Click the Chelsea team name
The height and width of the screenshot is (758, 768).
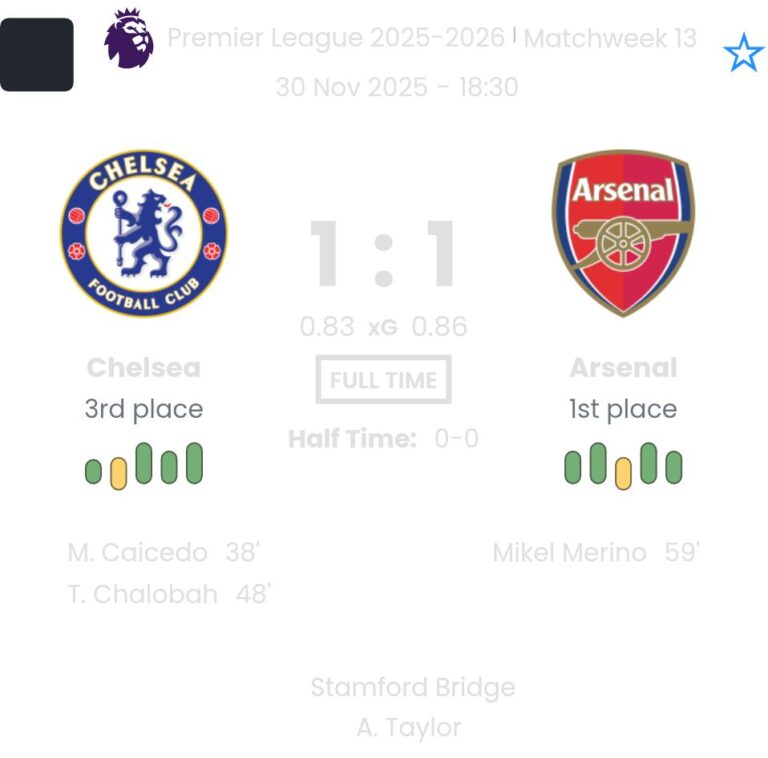click(x=144, y=367)
